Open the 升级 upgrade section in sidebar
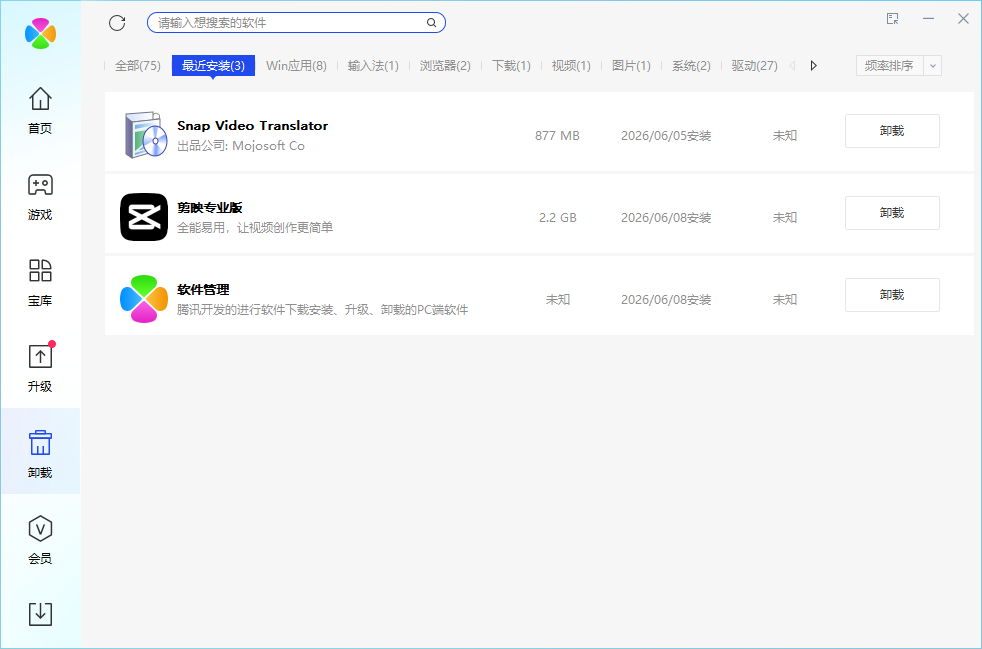Viewport: 982px width, 649px height. 40,368
